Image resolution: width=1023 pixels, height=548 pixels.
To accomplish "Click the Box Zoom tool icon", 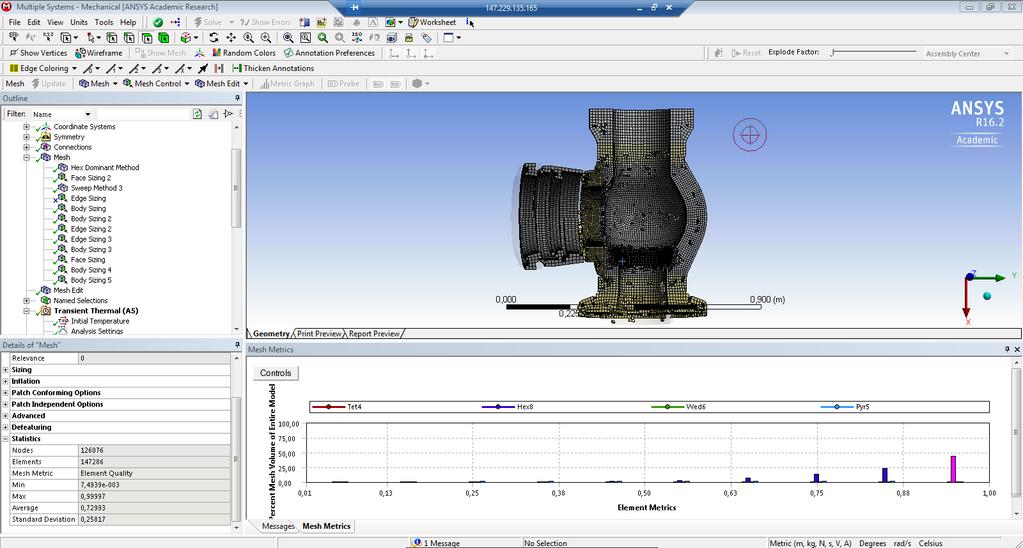I will click(x=266, y=37).
